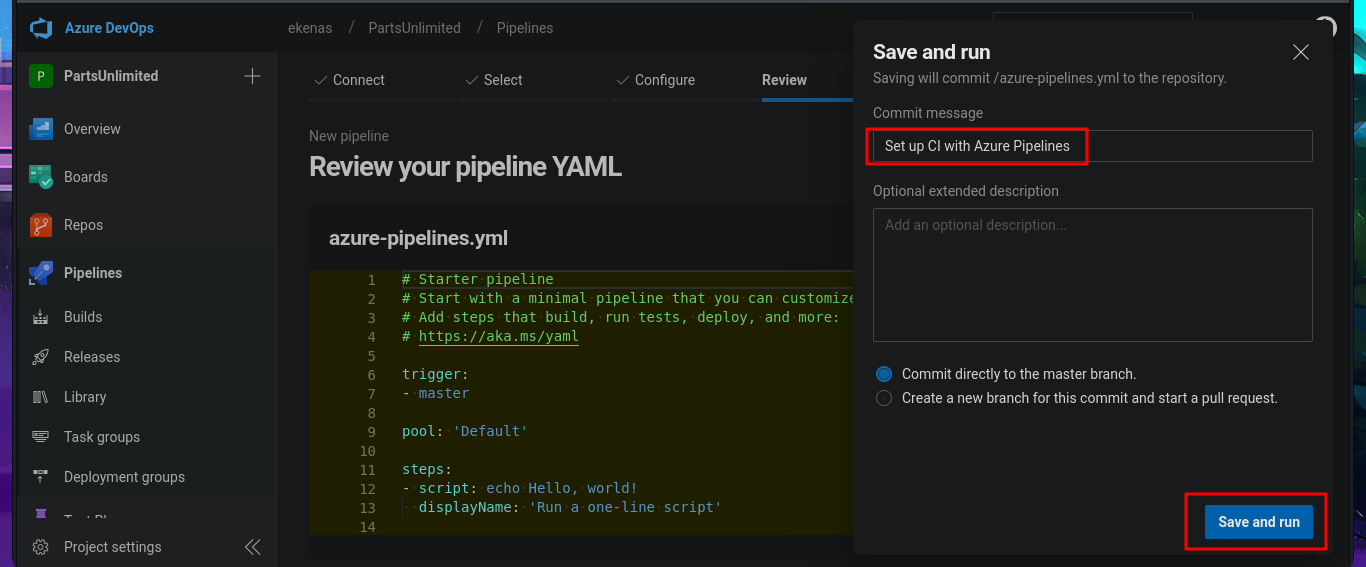Switch to the Configure step tab

(664, 80)
